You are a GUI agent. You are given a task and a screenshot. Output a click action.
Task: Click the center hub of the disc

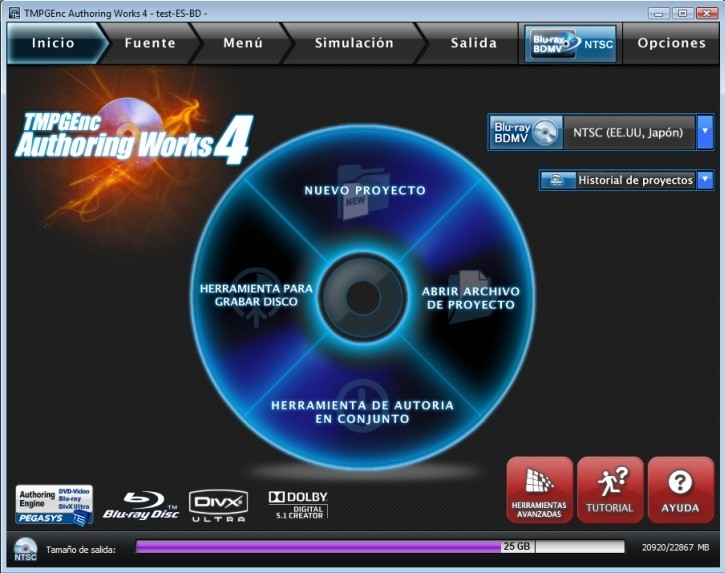(x=363, y=297)
